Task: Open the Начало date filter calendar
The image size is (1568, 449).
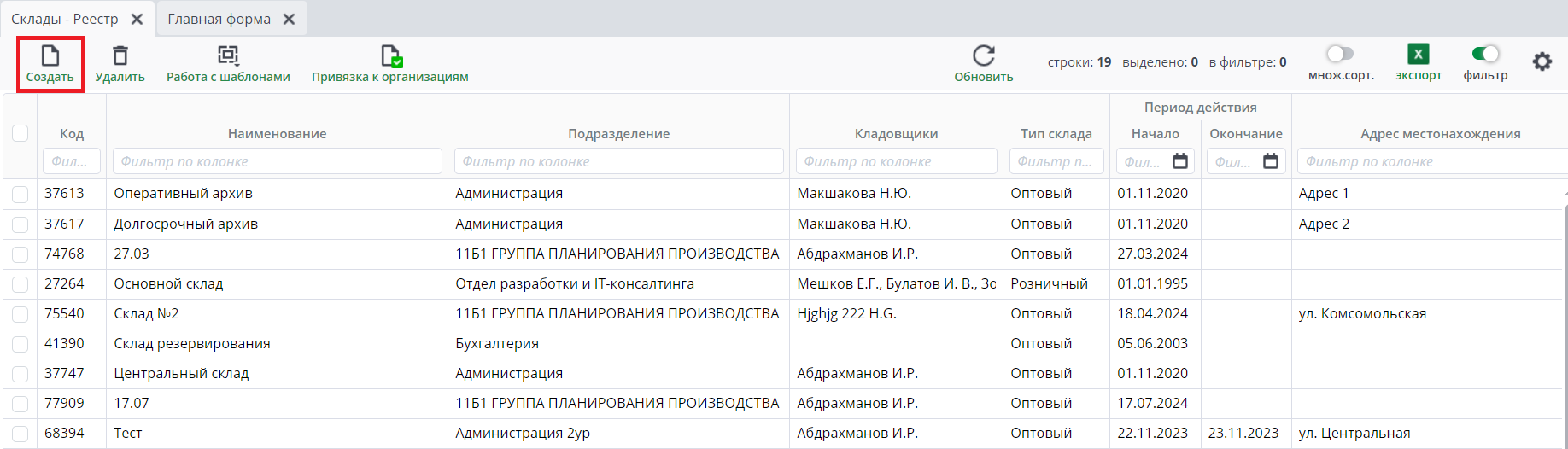Action: 1180,161
